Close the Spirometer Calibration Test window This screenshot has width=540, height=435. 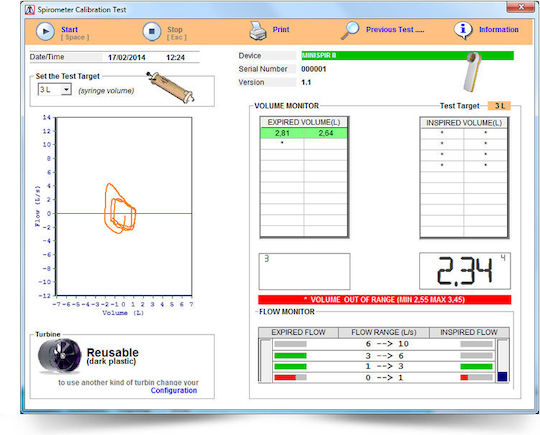[x=520, y=7]
